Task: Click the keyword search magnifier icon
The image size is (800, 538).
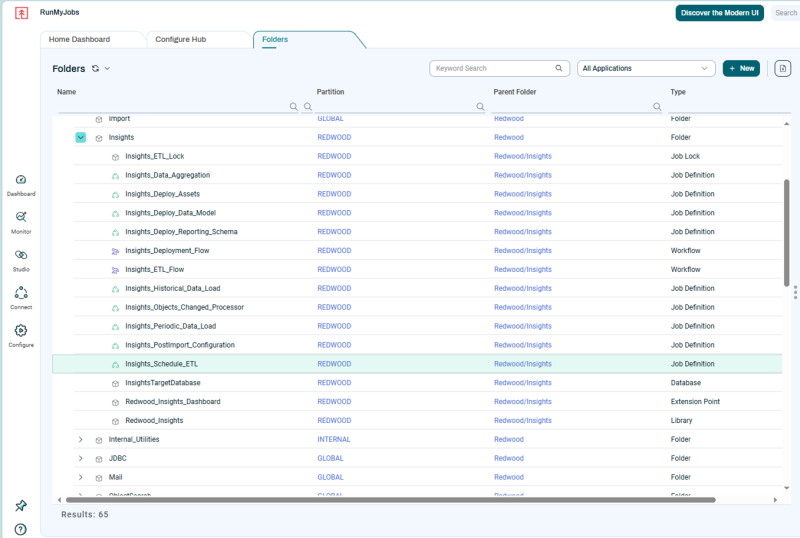Action: pos(559,68)
